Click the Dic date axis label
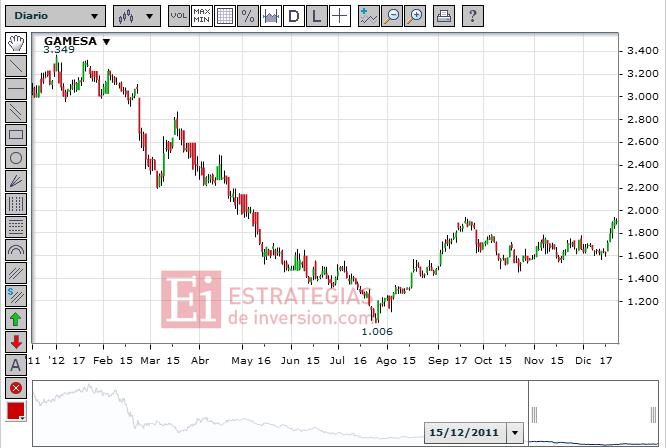The height and width of the screenshot is (448, 667). pyautogui.click(x=583, y=361)
